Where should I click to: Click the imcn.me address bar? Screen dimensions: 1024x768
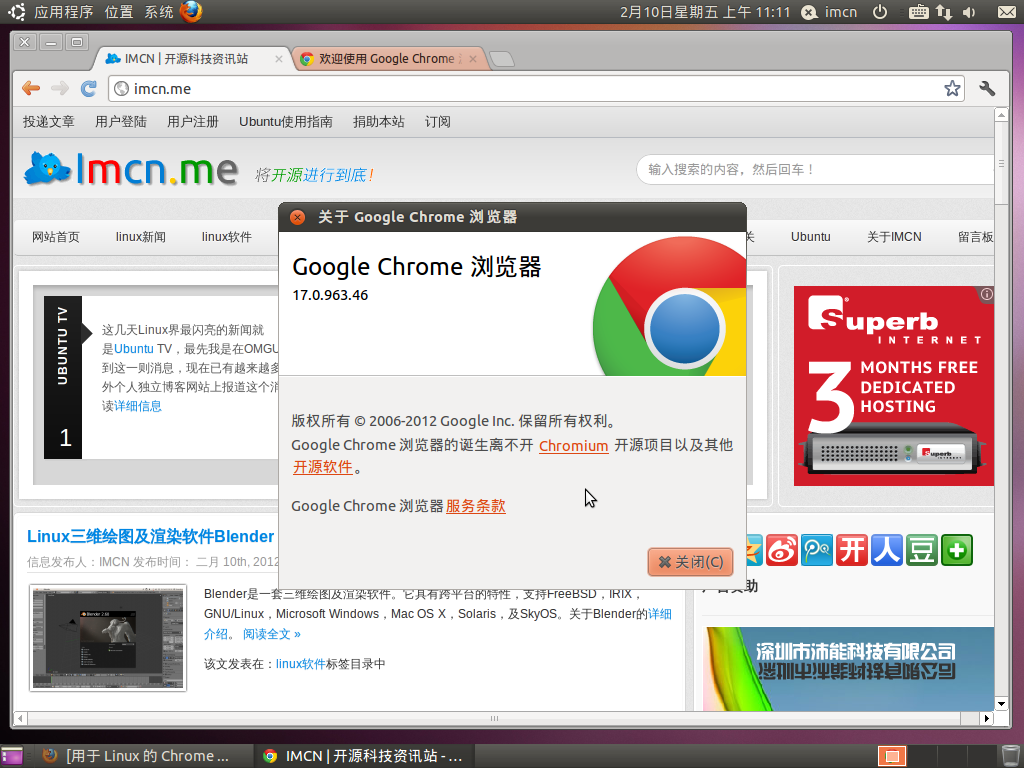[x=536, y=89]
